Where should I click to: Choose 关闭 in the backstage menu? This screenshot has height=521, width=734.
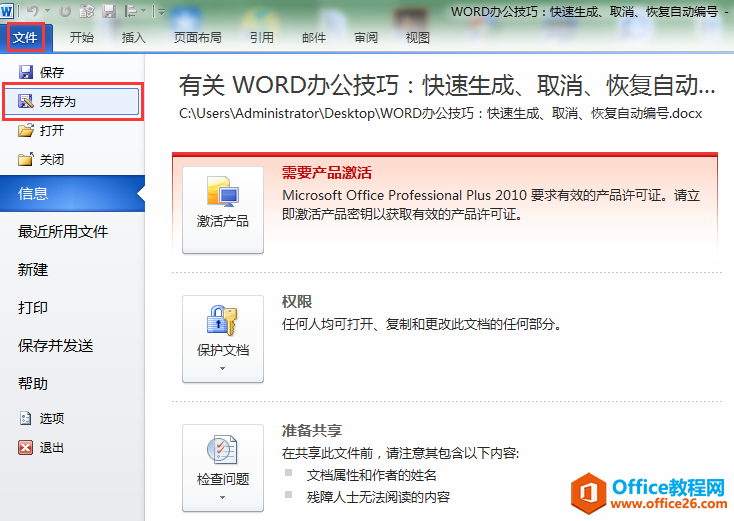(x=52, y=160)
